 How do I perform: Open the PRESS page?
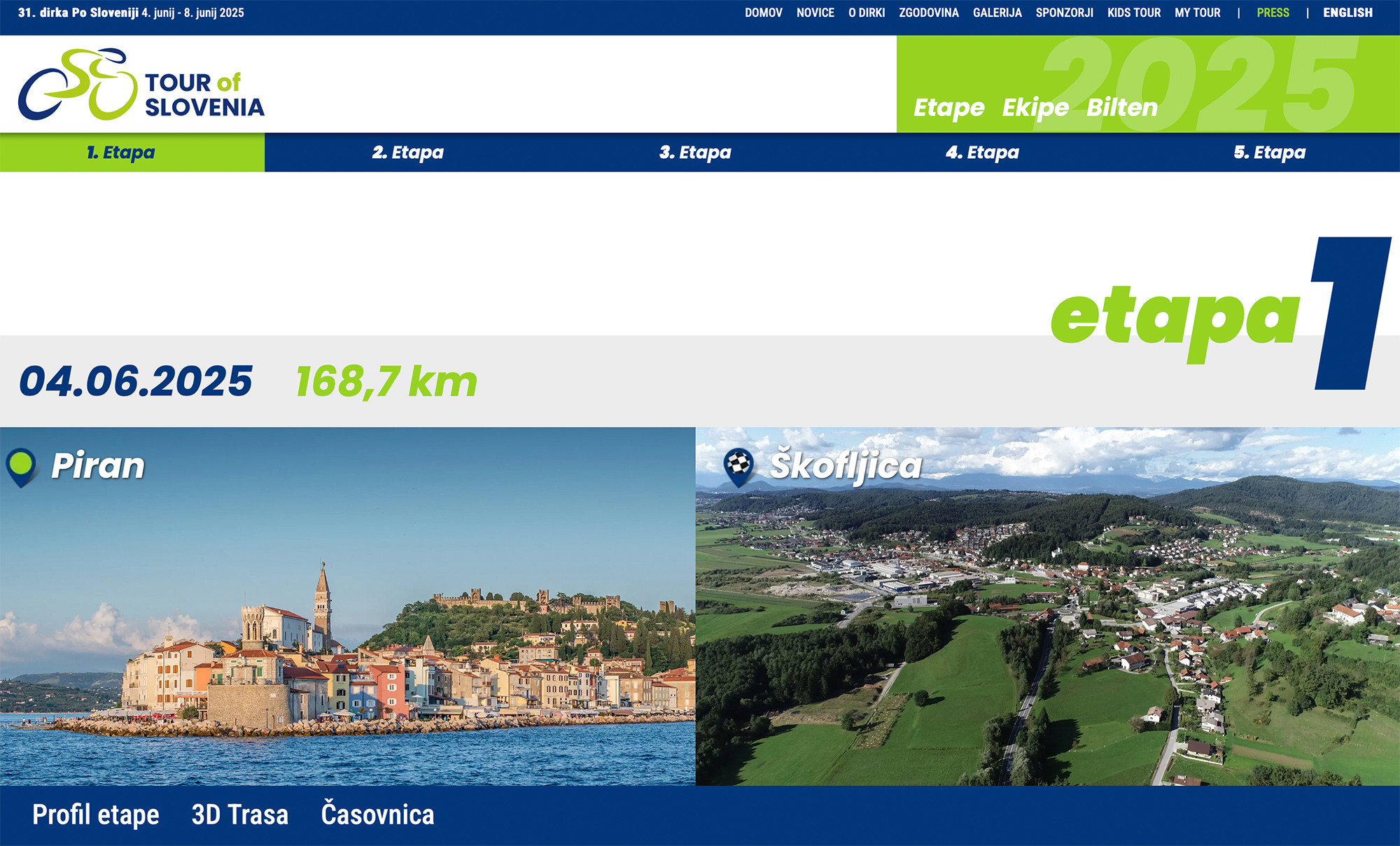coord(1273,13)
